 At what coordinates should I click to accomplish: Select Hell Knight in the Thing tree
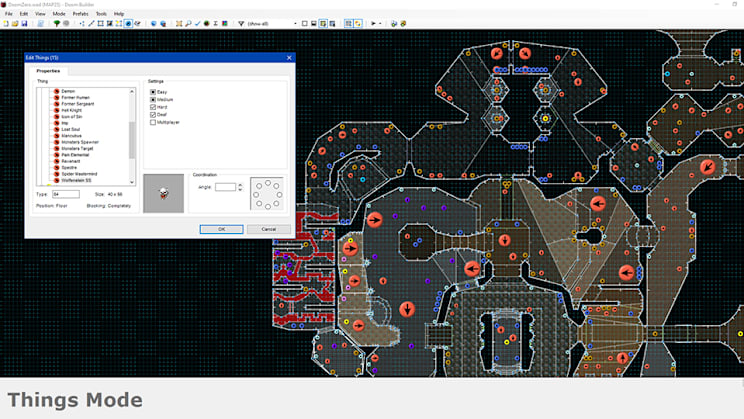pos(71,110)
